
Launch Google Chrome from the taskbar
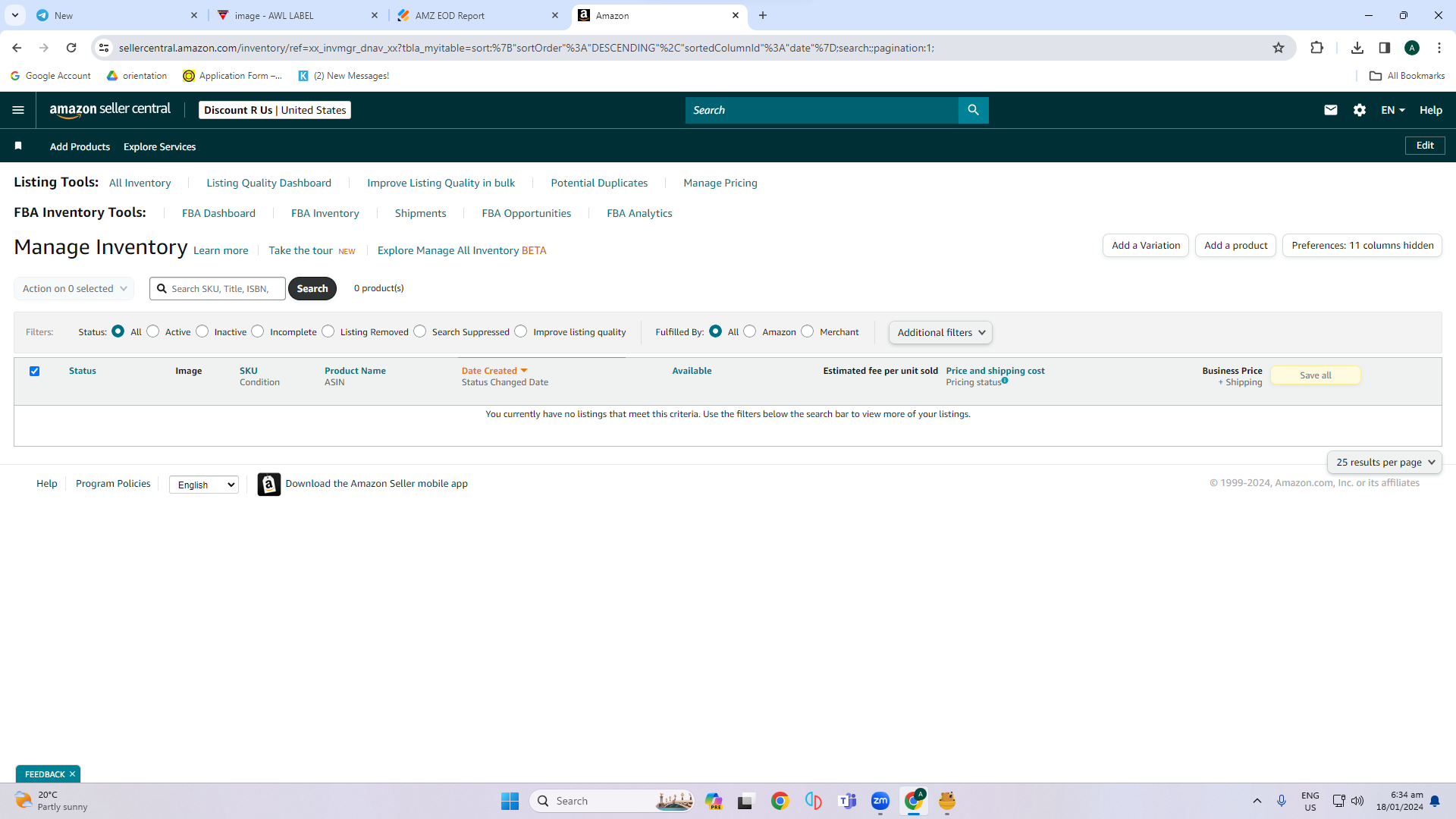tap(780, 801)
